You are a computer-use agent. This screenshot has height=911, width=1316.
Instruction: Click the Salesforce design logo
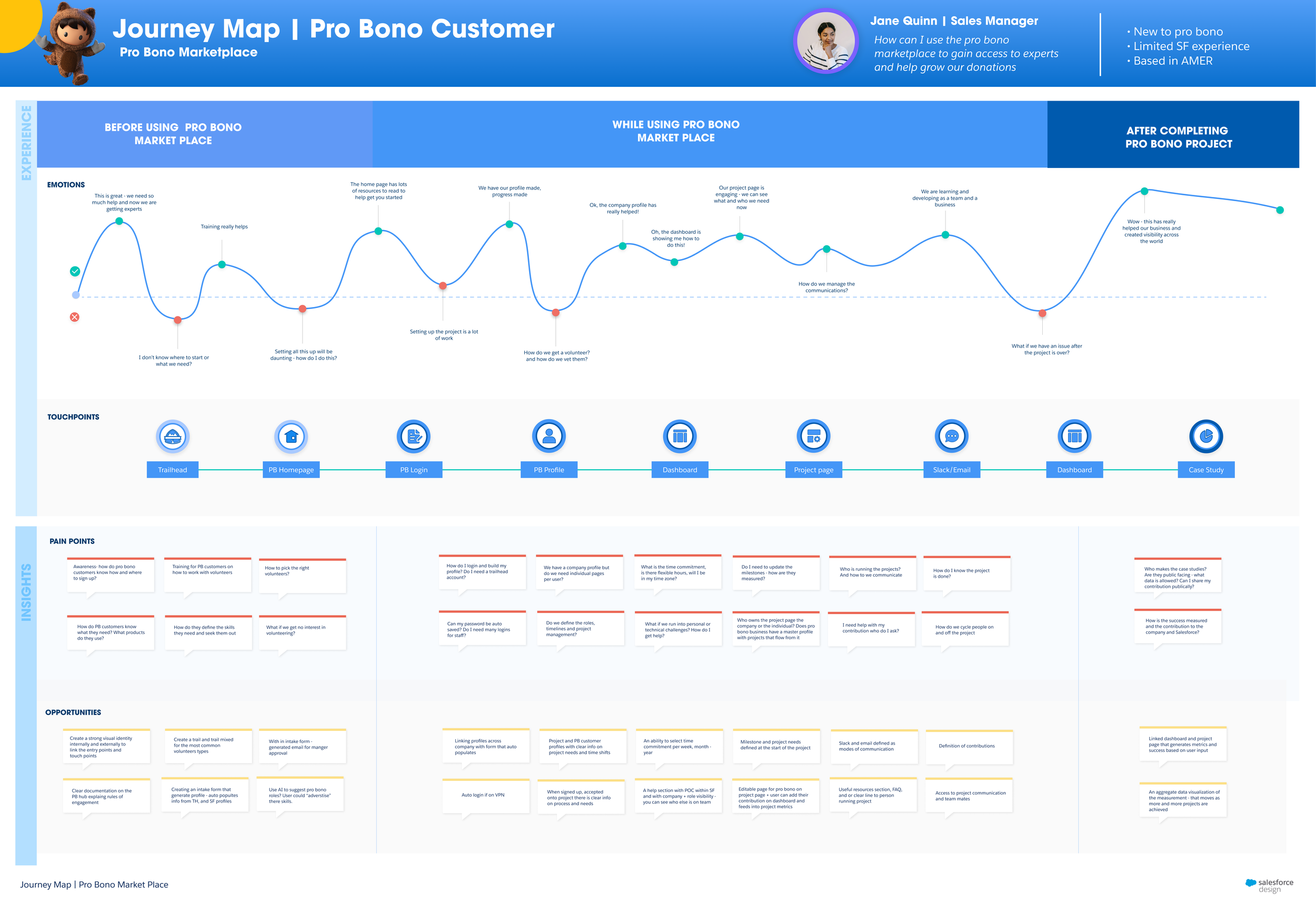1269,885
